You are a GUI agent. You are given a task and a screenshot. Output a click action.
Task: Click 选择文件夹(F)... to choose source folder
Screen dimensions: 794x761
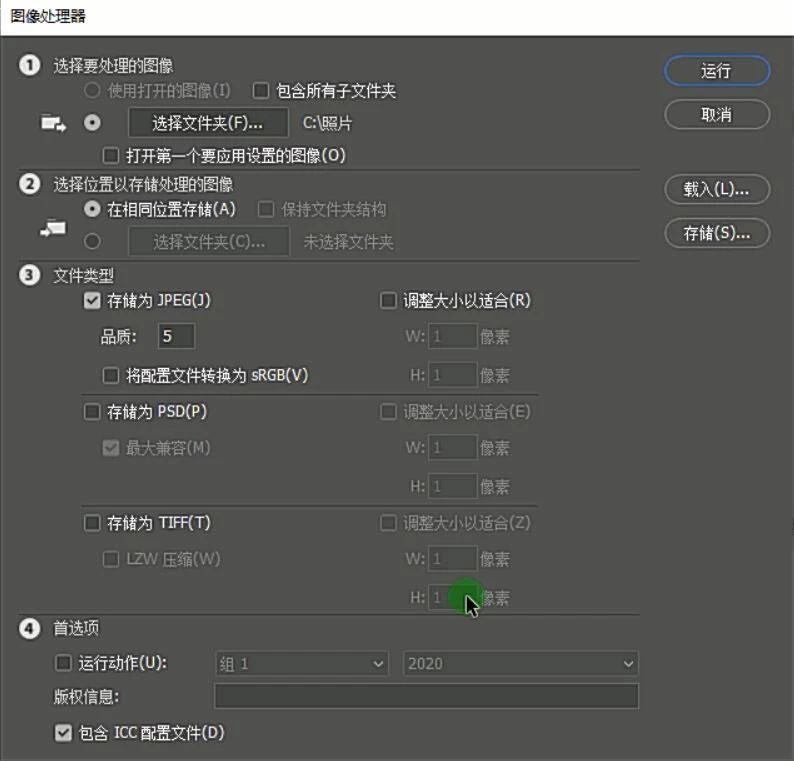click(209, 123)
